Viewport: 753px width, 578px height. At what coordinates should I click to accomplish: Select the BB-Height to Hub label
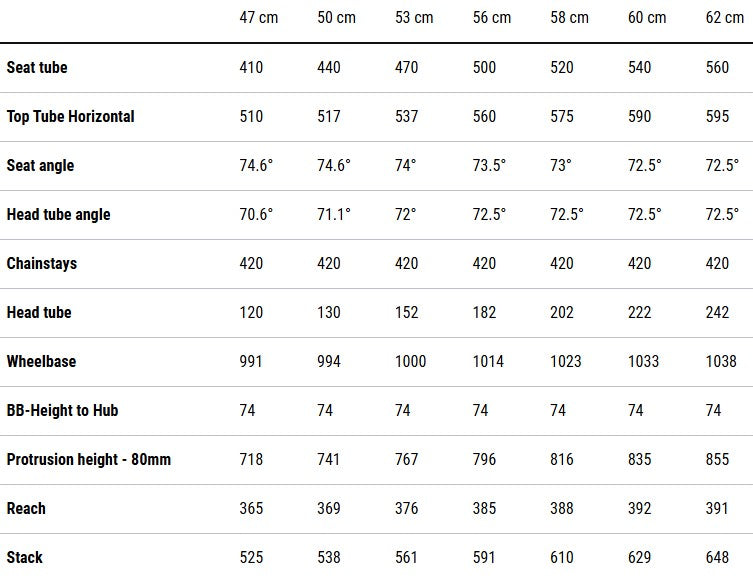click(63, 410)
